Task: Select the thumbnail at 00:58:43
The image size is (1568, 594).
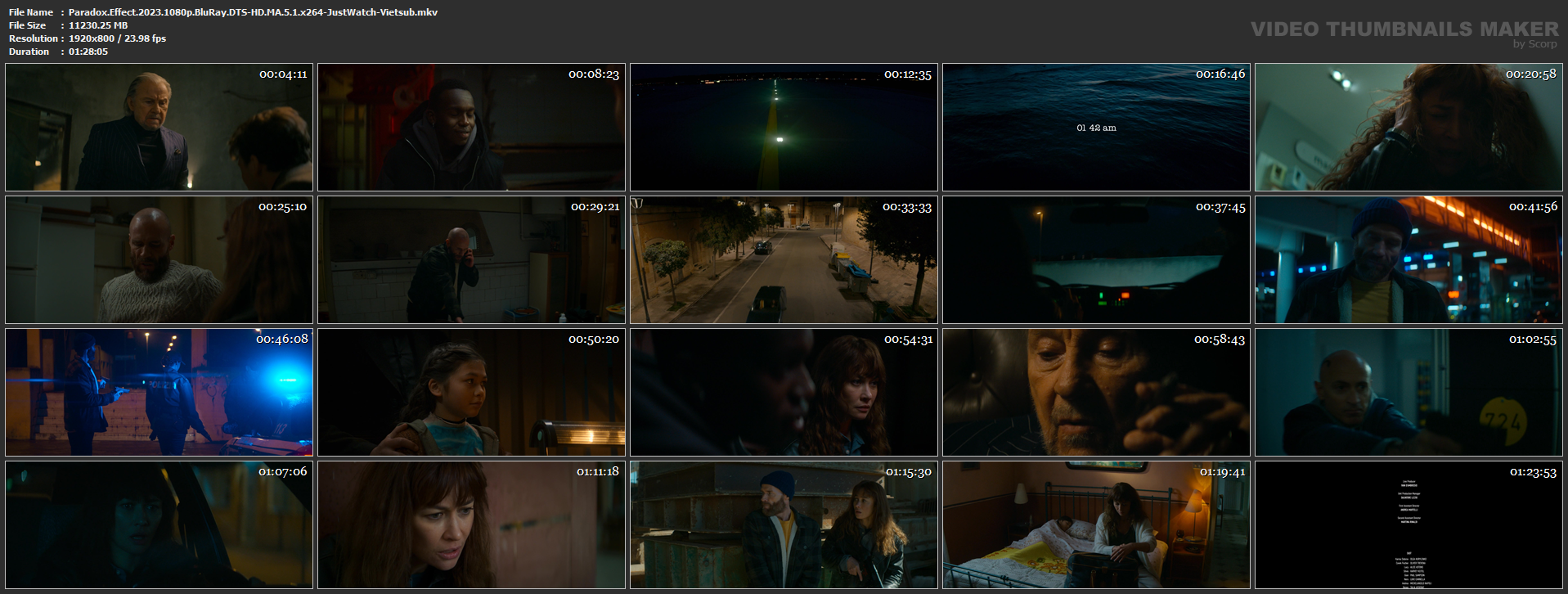Action: point(1096,392)
